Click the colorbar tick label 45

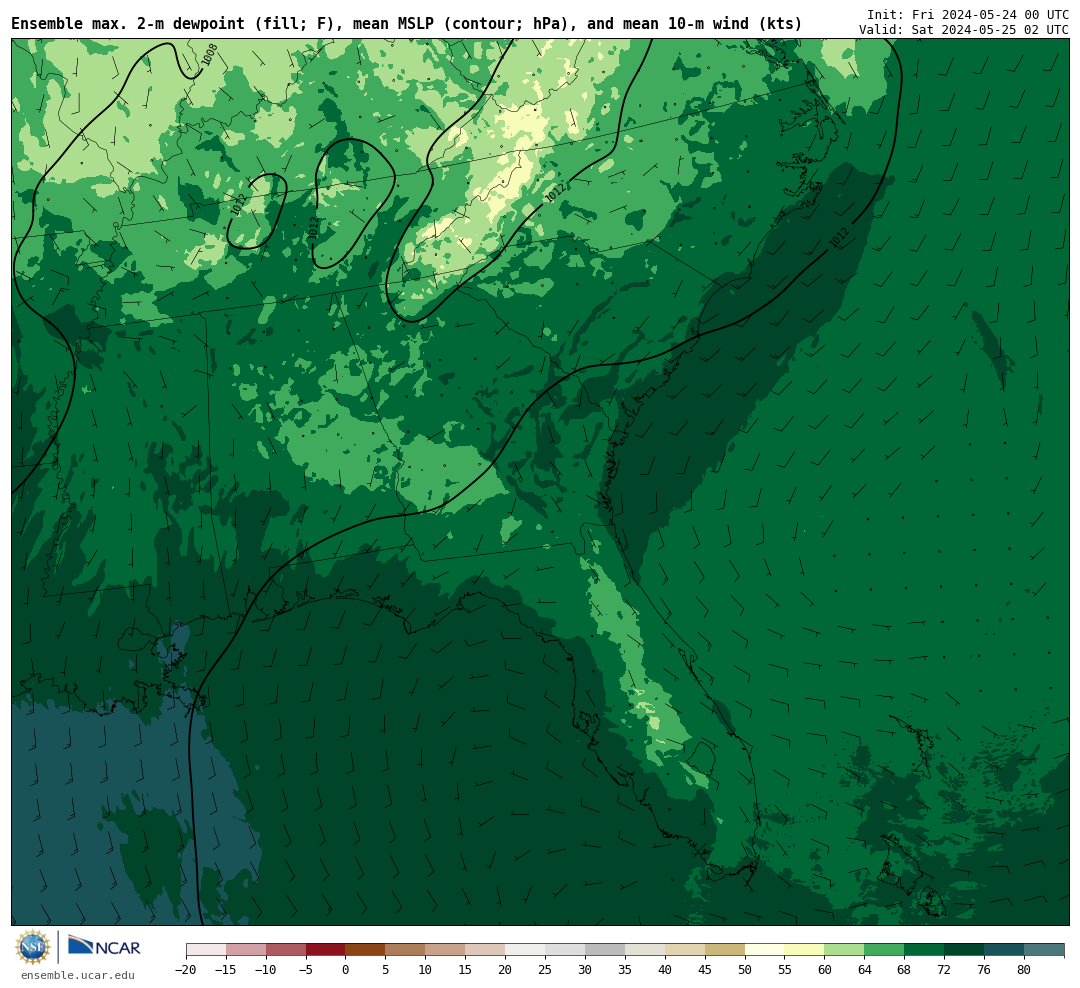pyautogui.click(x=705, y=969)
